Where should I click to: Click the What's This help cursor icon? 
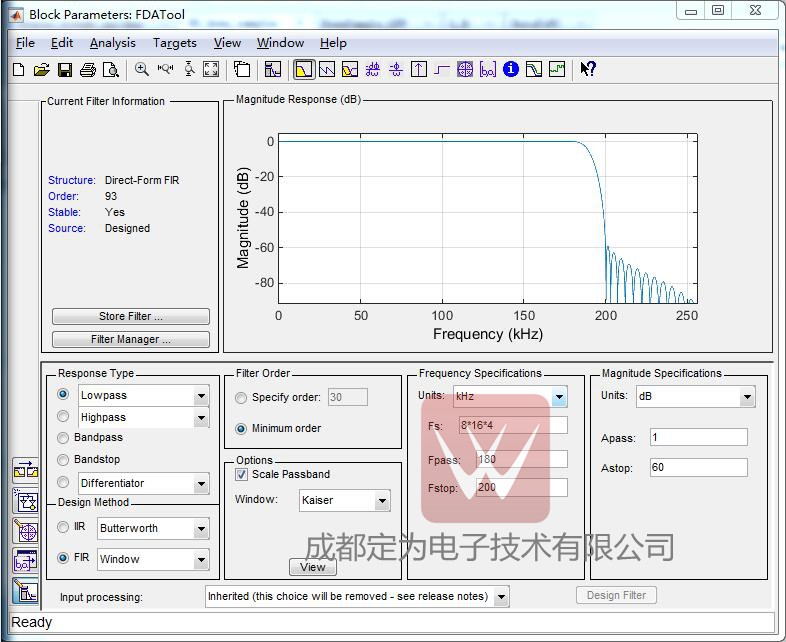click(588, 69)
